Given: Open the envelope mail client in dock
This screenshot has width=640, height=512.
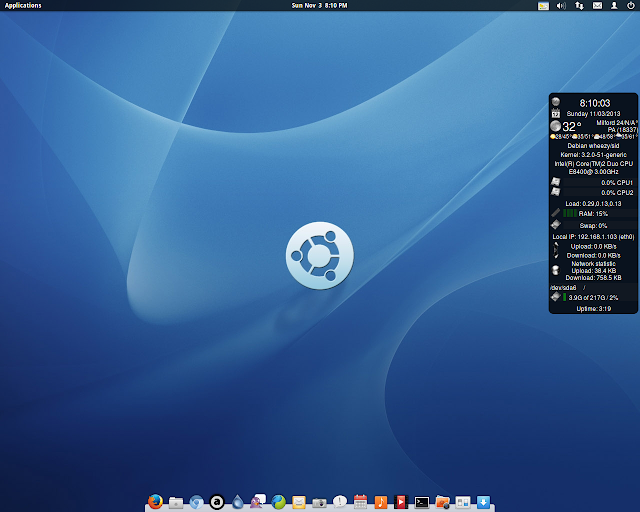Looking at the screenshot, I should 299,501.
